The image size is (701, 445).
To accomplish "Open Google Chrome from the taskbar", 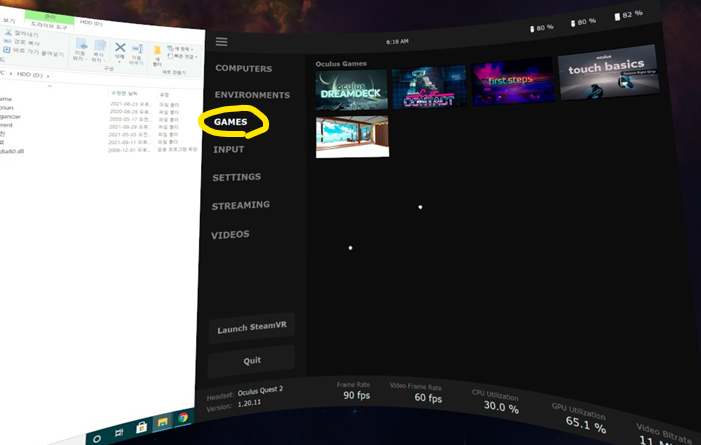I will click(183, 418).
